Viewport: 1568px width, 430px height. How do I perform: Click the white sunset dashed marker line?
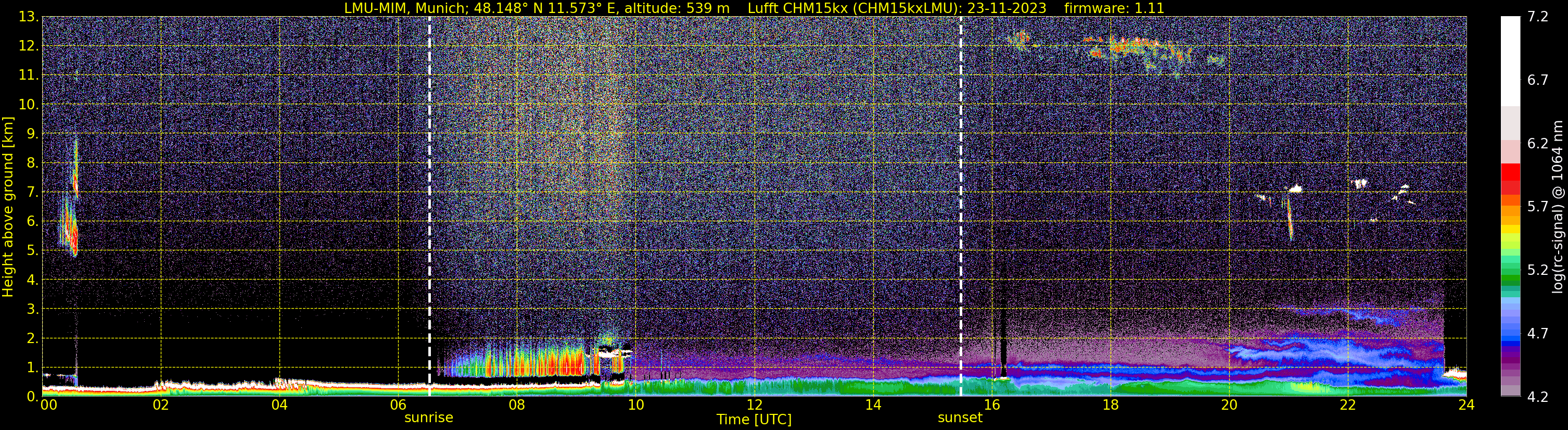pos(961,207)
